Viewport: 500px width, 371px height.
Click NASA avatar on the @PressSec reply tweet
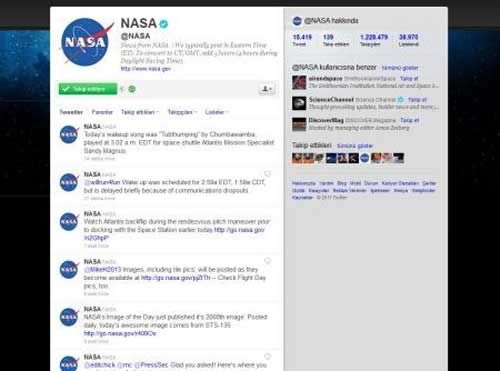69,364
